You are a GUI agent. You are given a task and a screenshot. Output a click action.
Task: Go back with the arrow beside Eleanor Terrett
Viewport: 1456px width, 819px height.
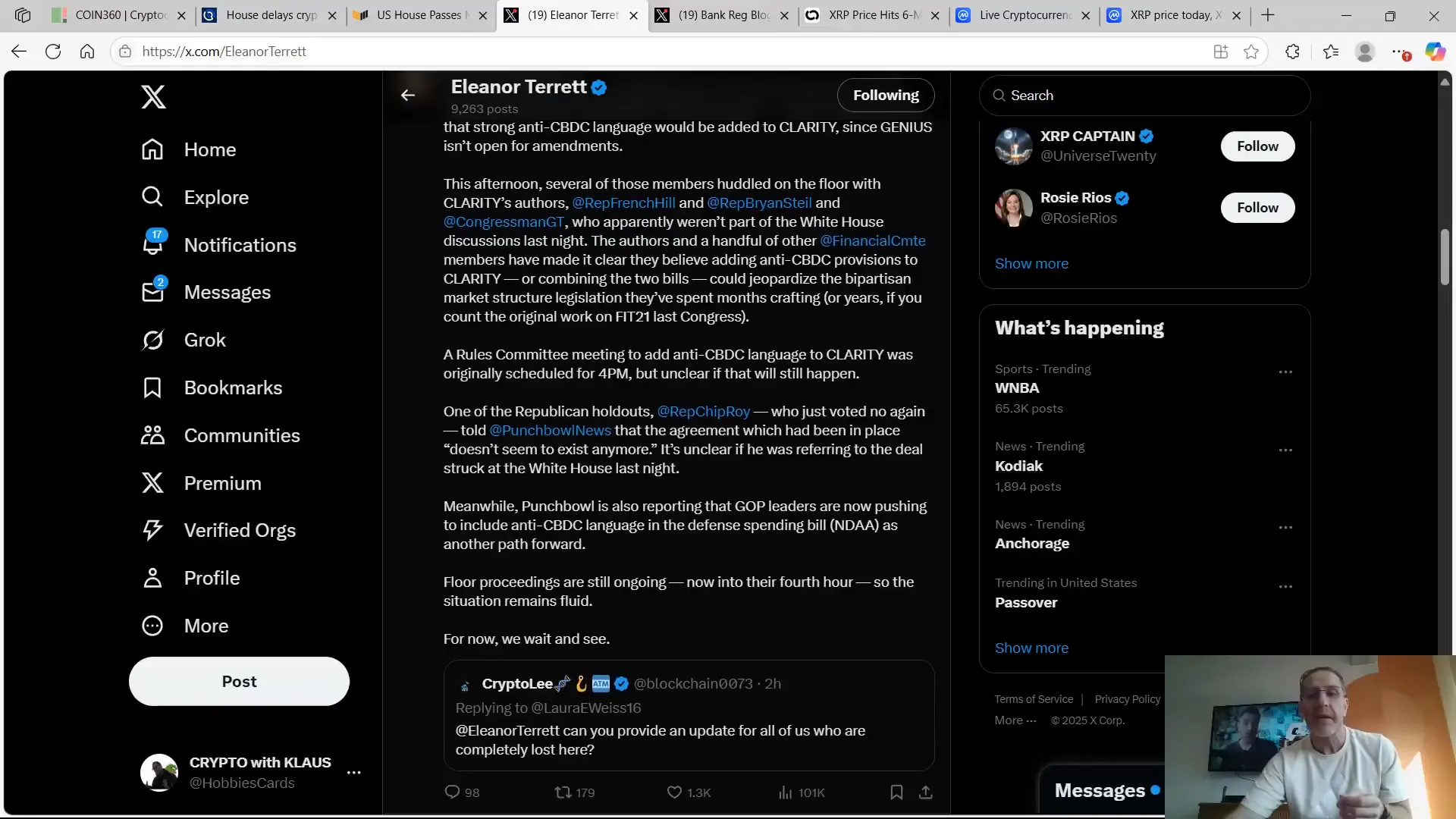pyautogui.click(x=408, y=95)
